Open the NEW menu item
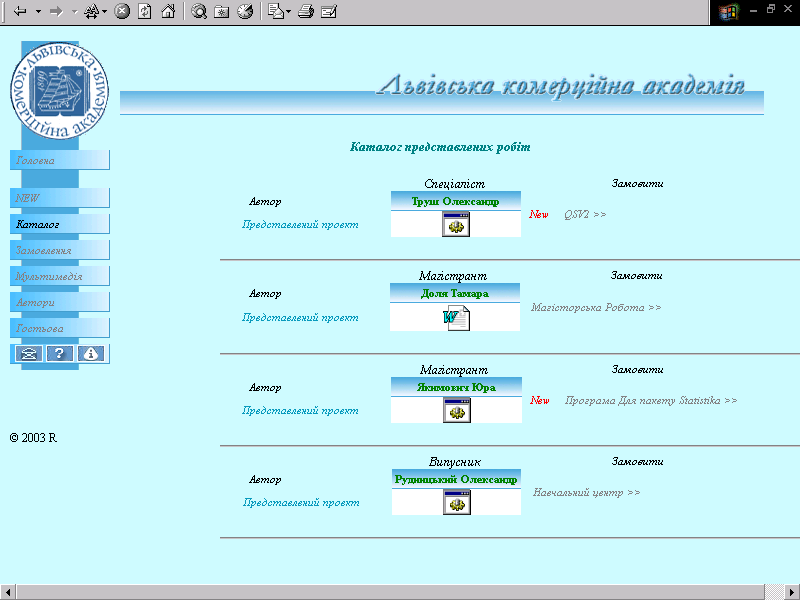The height and width of the screenshot is (600, 800). click(60, 198)
